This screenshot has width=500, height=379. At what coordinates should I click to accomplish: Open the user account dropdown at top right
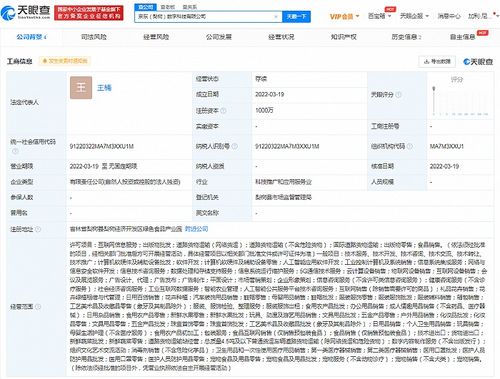pyautogui.click(x=483, y=16)
